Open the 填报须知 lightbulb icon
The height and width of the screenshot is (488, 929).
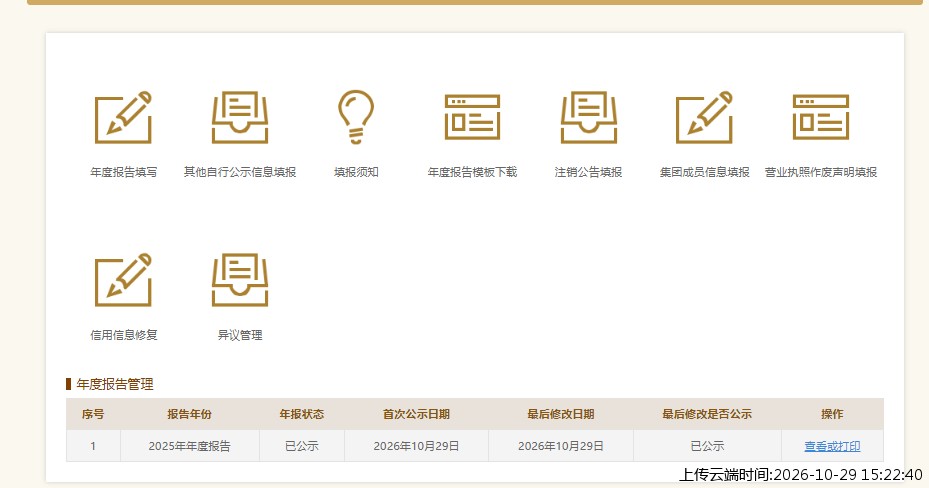tap(355, 117)
